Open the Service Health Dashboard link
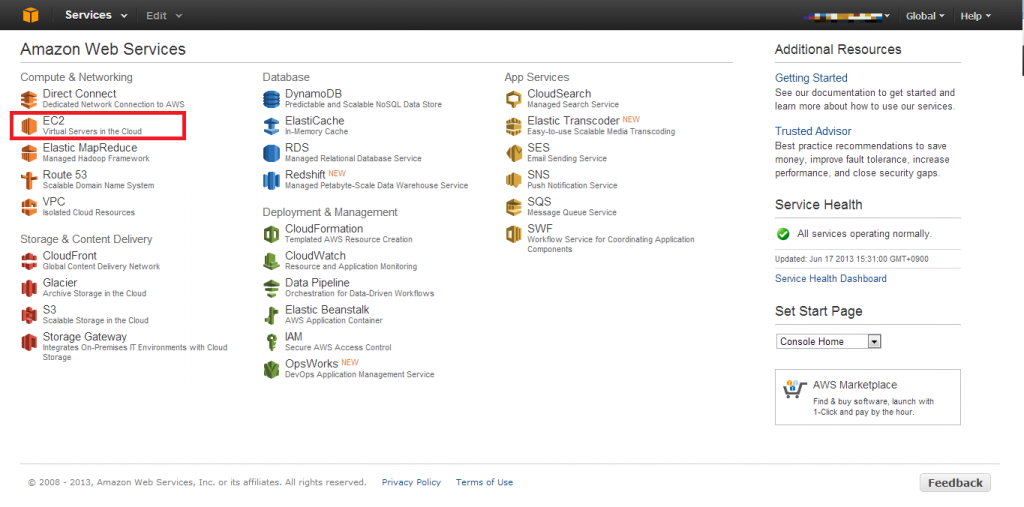Viewport: 1024px width, 507px height. (831, 278)
